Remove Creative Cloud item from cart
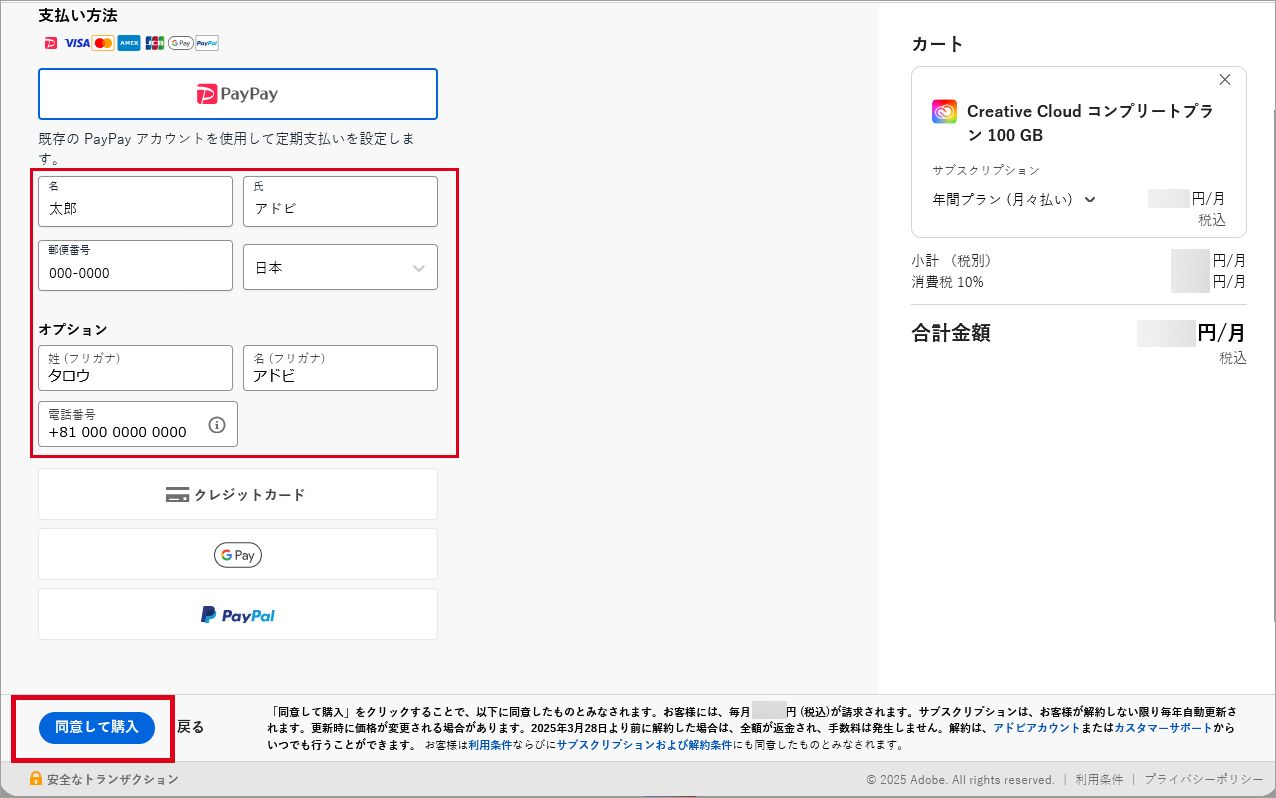1276x798 pixels. (x=1225, y=80)
